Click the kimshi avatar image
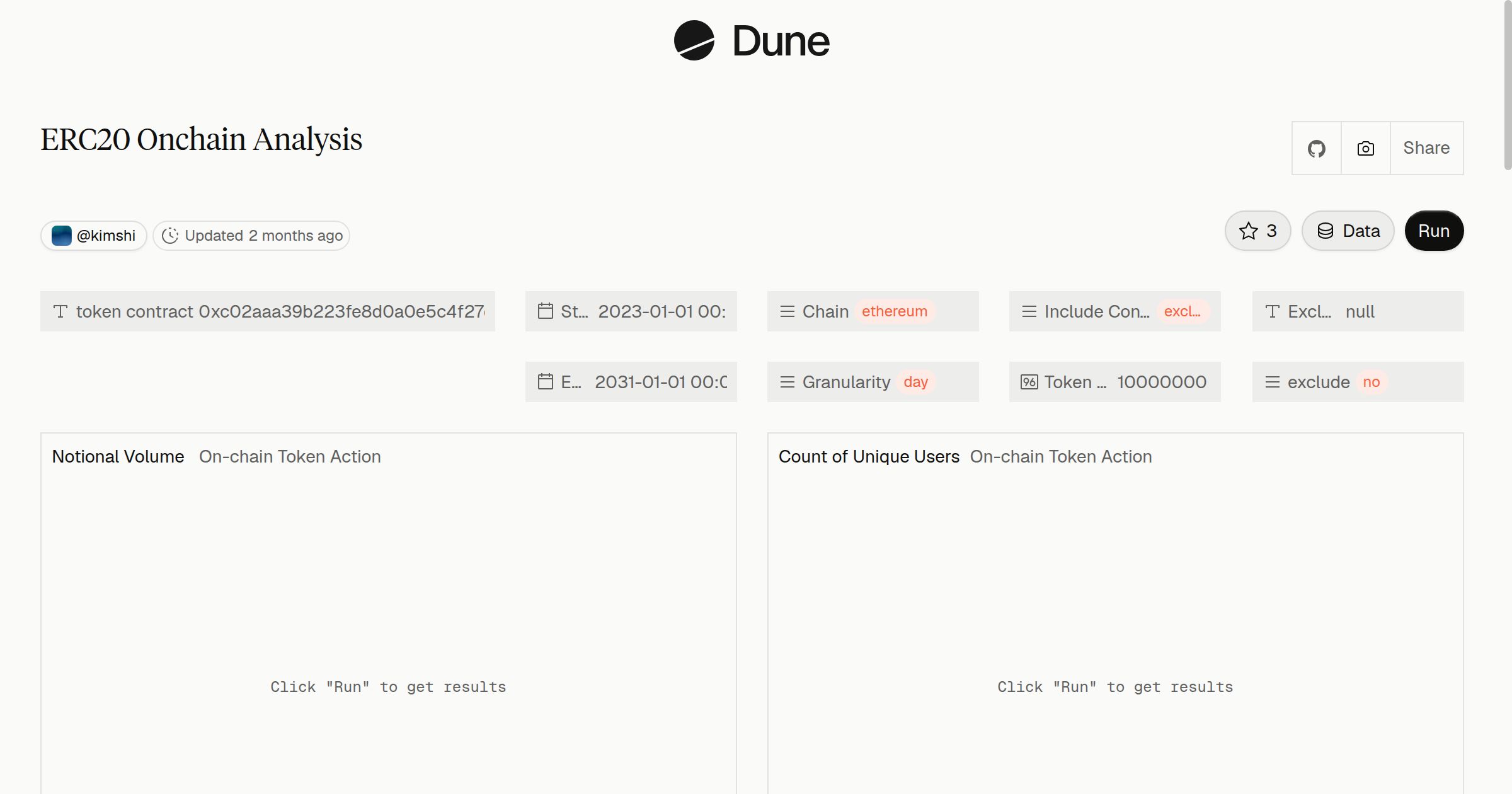Viewport: 1512px width, 794px height. tap(61, 236)
